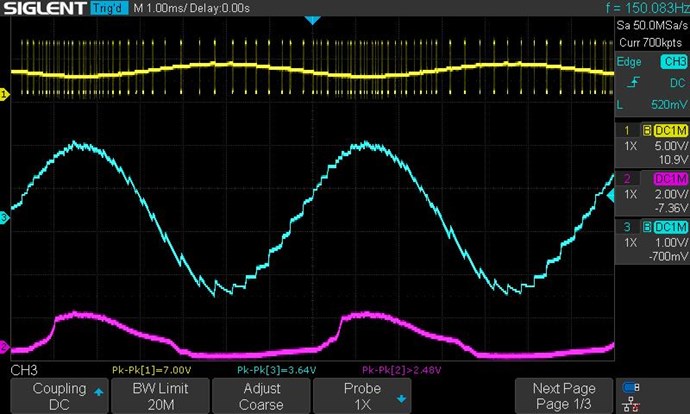Image resolution: width=690 pixels, height=414 pixels.
Task: Click the Pk-Pk[2]>2.48V measurement
Action: pos(401,370)
